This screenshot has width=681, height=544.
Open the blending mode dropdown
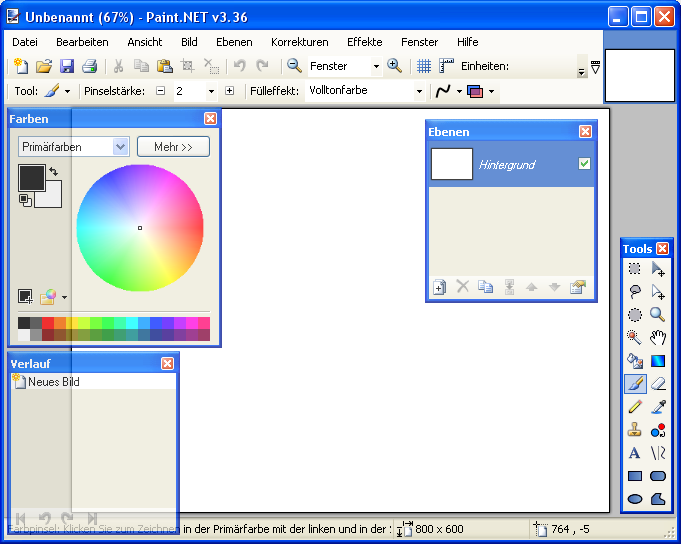[491, 91]
